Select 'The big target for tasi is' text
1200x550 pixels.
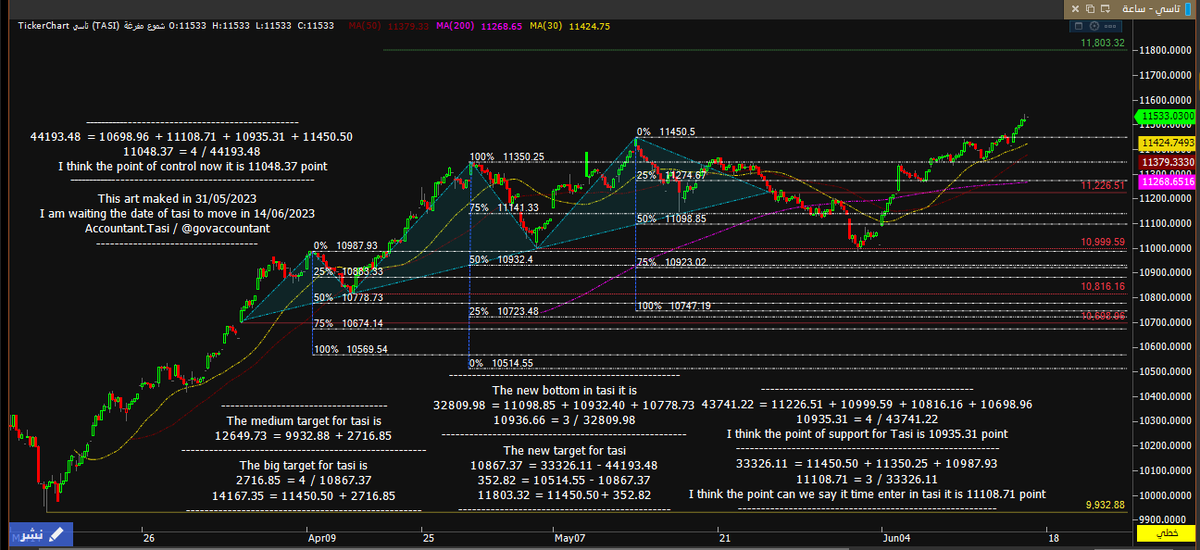(303, 465)
